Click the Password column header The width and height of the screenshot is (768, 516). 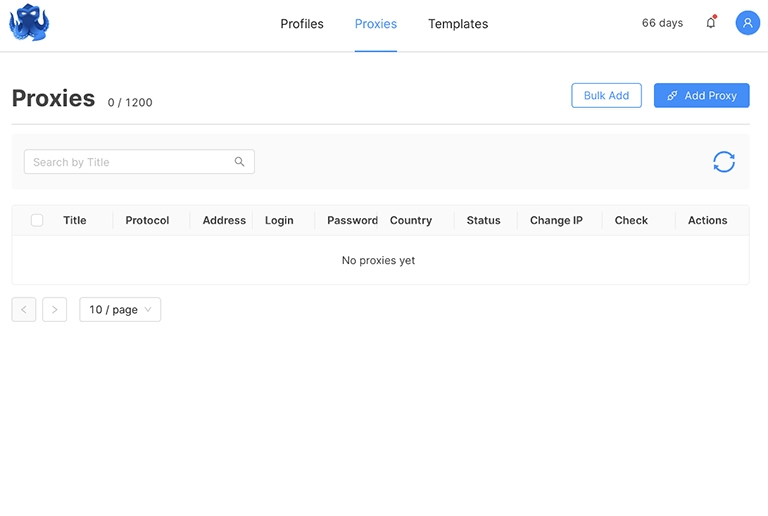pos(352,220)
